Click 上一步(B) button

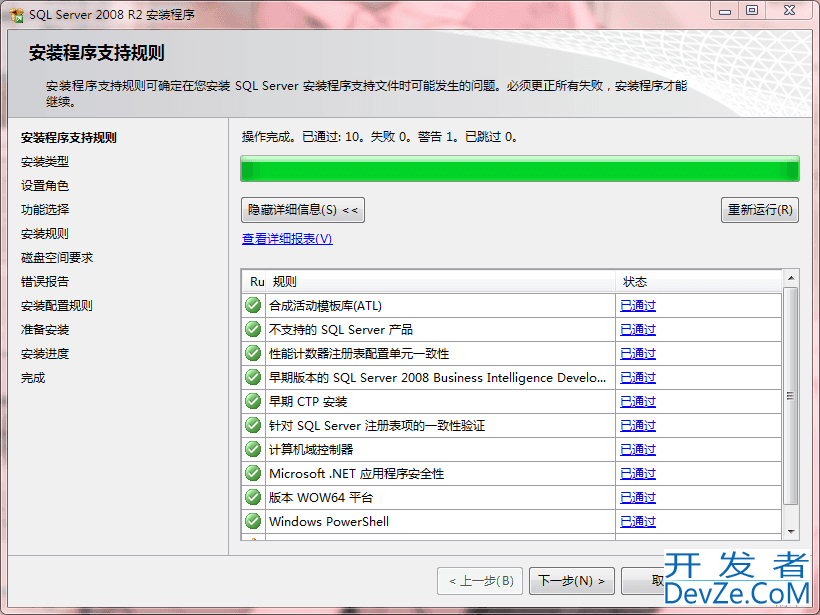click(x=480, y=580)
